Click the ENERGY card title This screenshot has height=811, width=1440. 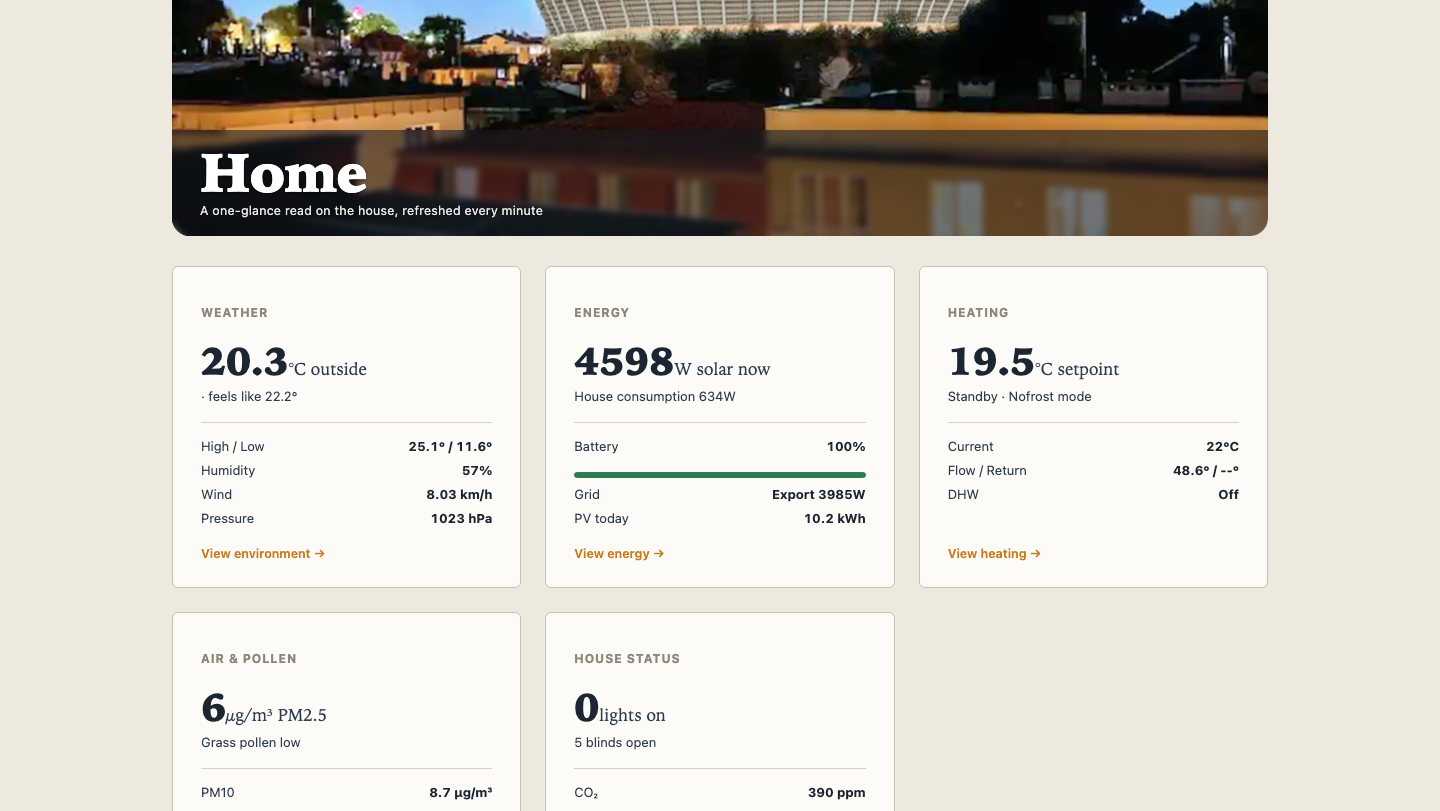[602, 313]
